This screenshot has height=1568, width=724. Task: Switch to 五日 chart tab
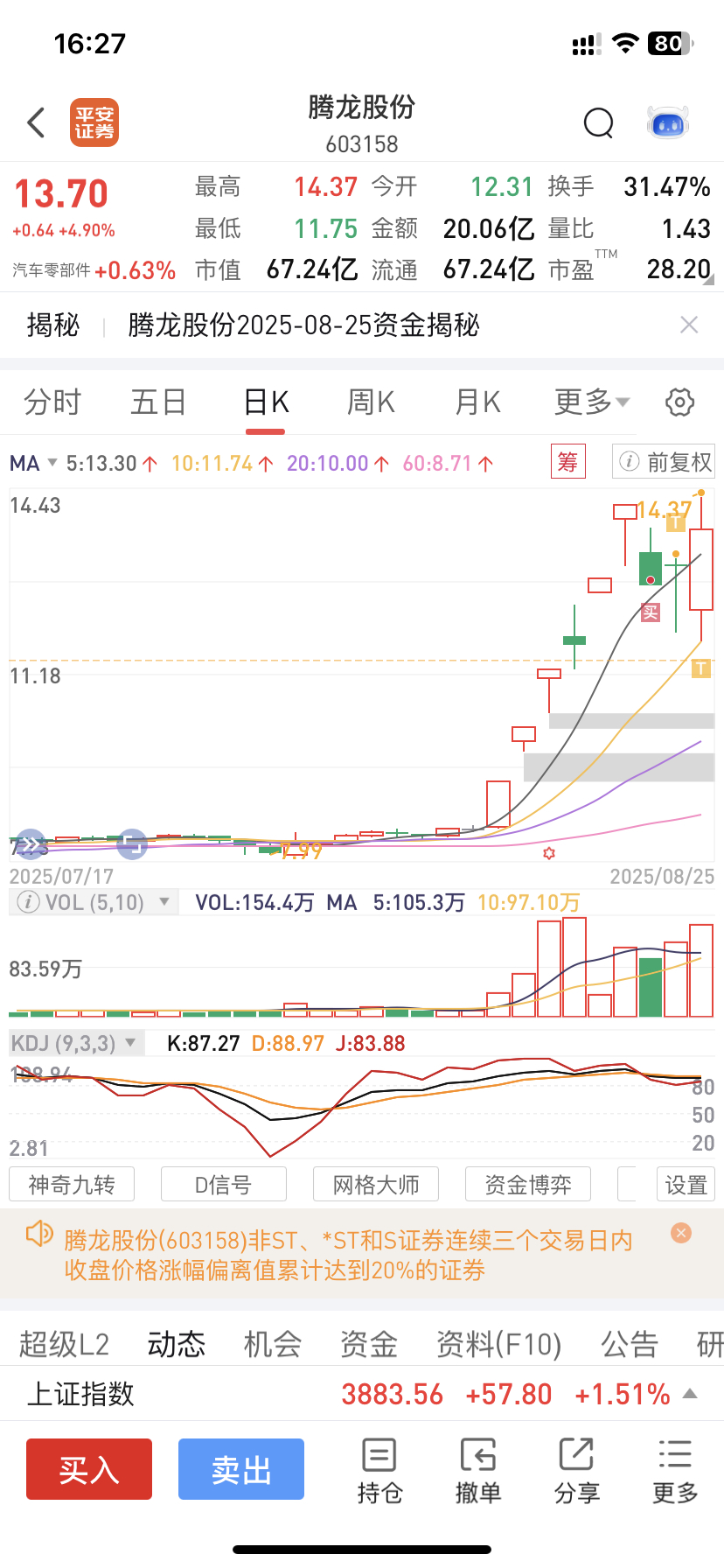[x=158, y=402]
